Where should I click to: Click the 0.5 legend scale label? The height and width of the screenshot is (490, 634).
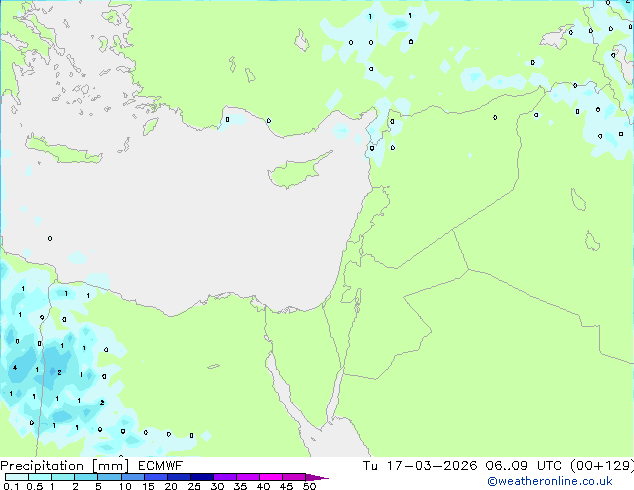[35, 486]
